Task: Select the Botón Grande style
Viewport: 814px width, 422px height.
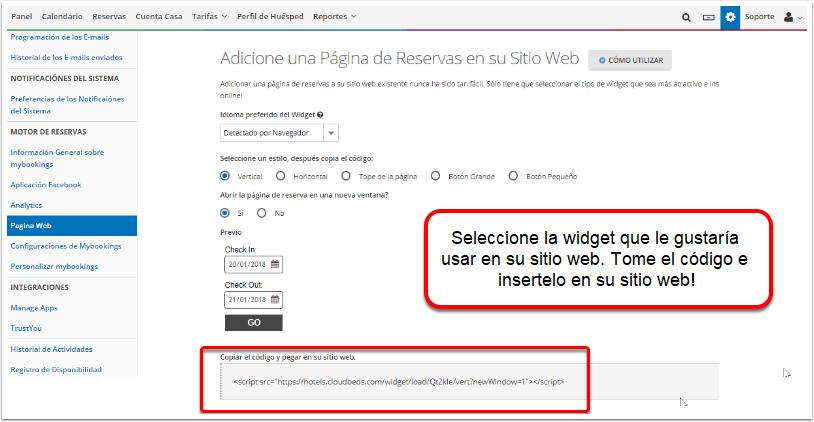Action: [436, 176]
